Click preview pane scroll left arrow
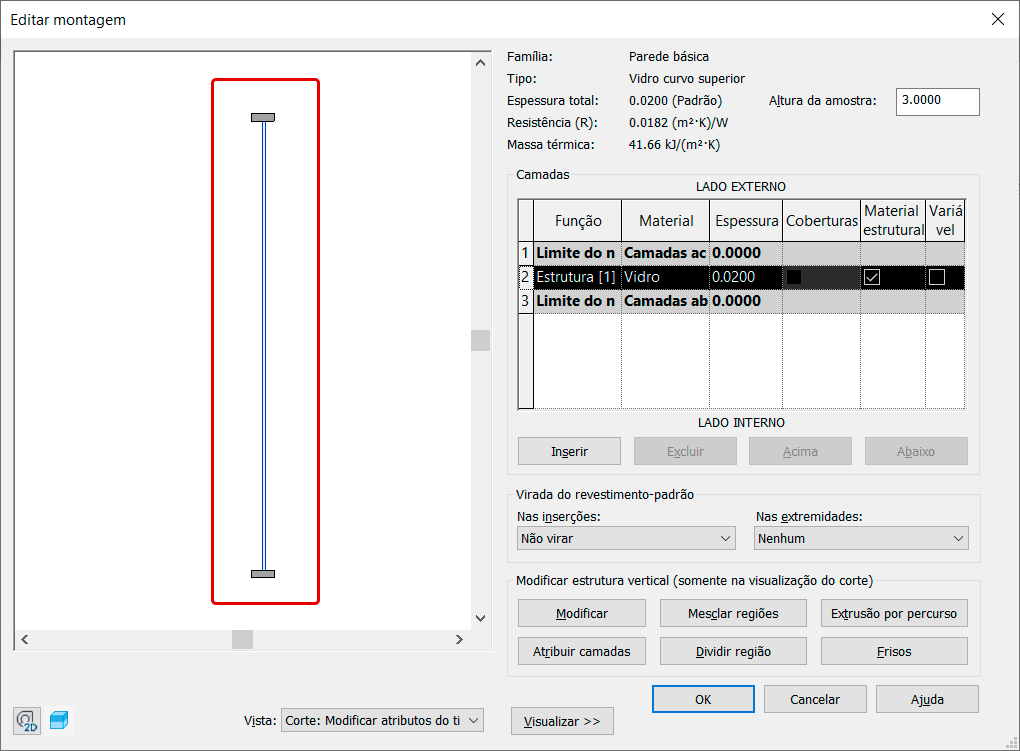Screen dimensions: 1020x751 (x=26, y=639)
